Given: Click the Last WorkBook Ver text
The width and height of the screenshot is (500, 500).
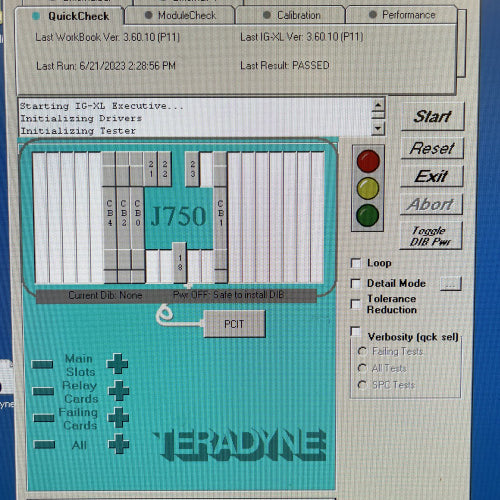Looking at the screenshot, I should 108,37.
